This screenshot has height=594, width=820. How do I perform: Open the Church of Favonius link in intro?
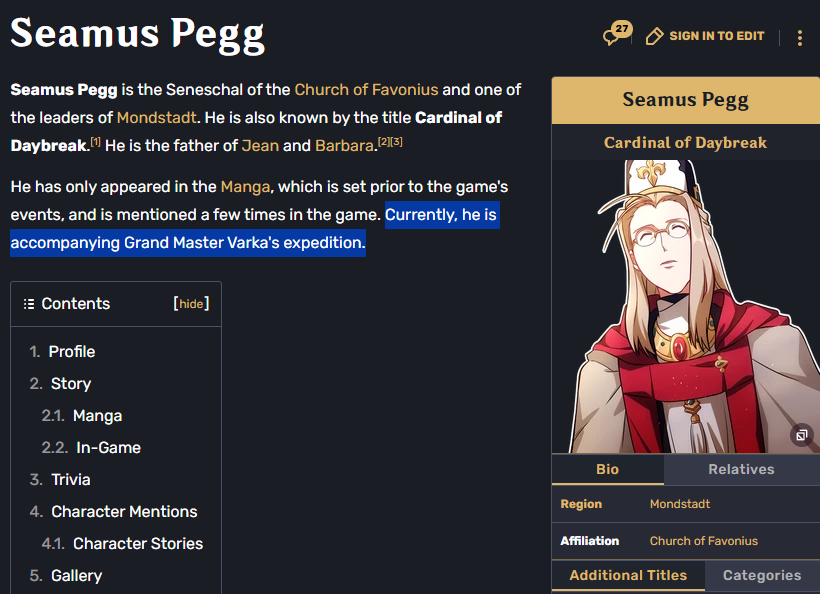(366, 89)
